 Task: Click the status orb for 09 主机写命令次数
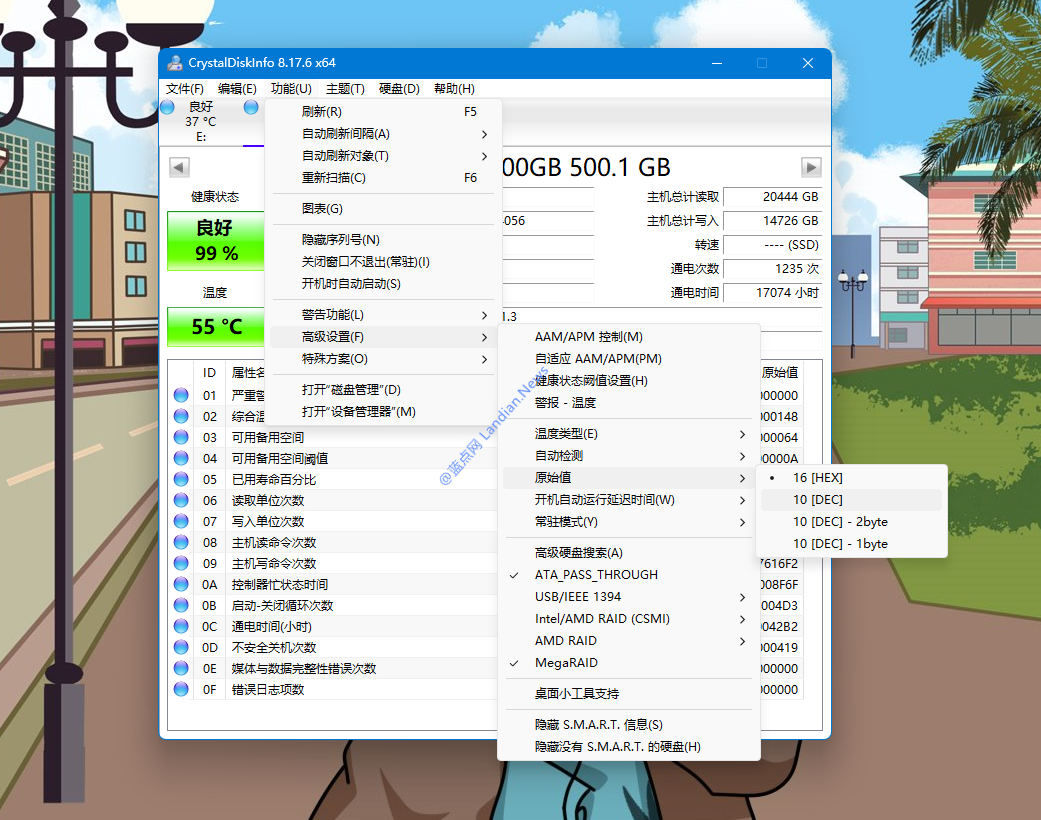tap(181, 563)
